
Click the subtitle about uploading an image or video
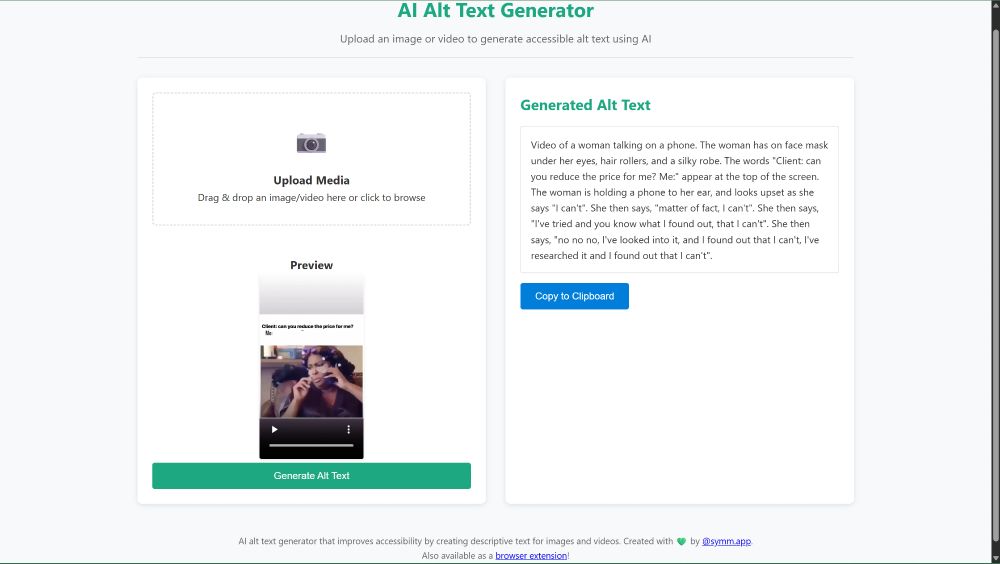coord(496,39)
